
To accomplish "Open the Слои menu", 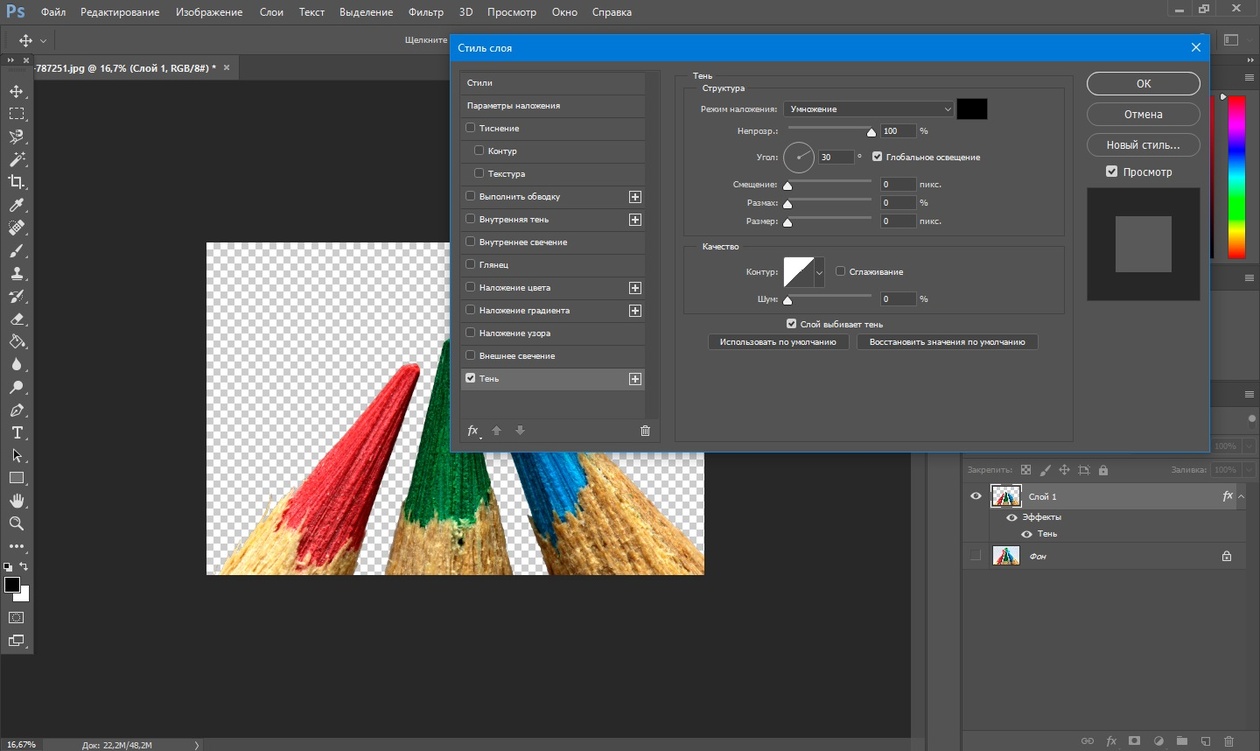I will pos(271,12).
